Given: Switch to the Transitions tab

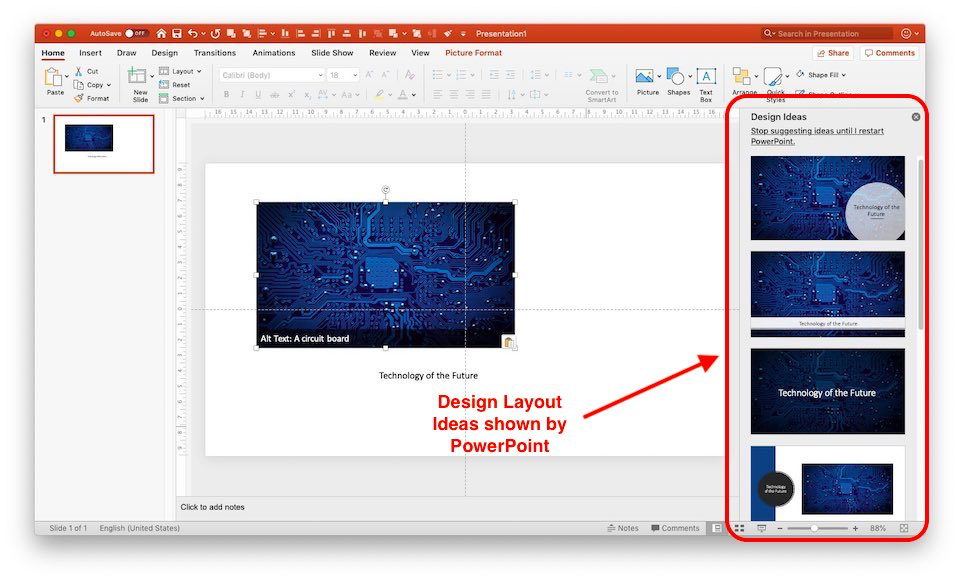Looking at the screenshot, I should 214,53.
